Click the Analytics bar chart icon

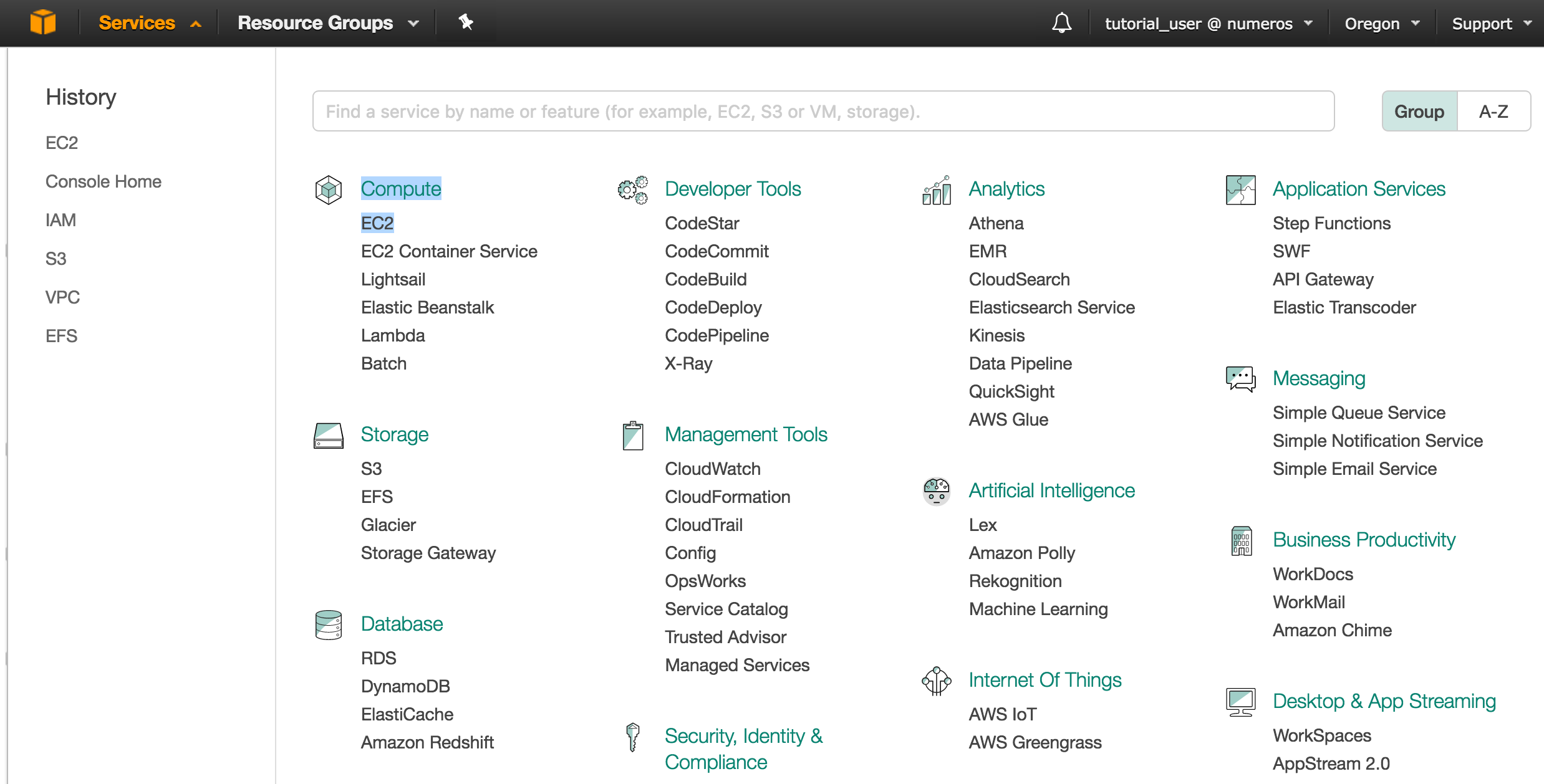coord(936,189)
